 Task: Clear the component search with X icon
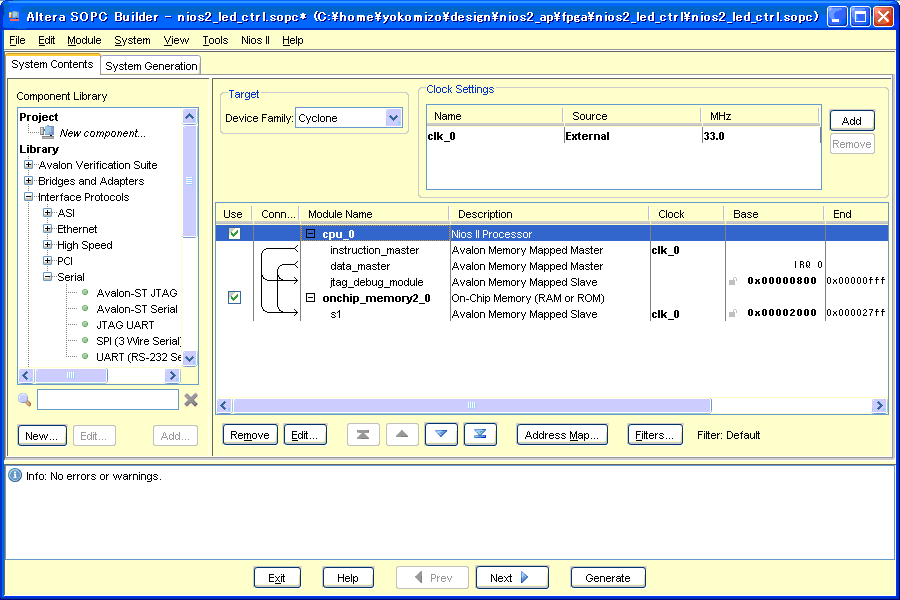point(191,400)
